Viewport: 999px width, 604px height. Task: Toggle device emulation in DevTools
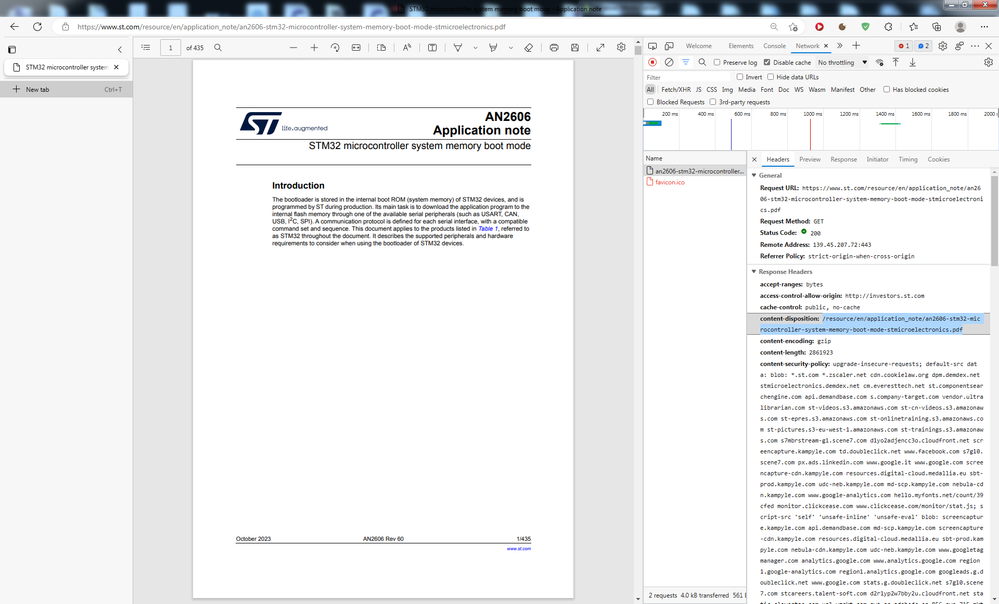point(669,46)
